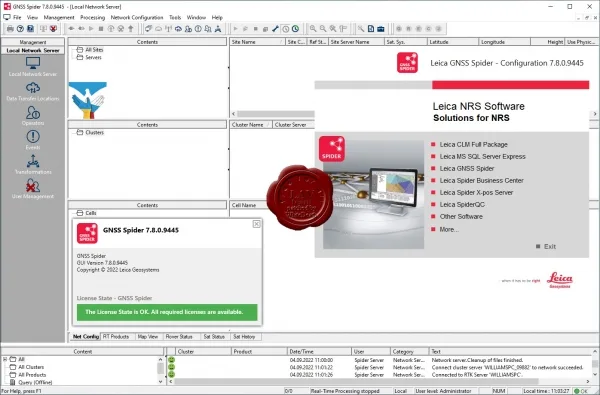Click the zoom in magnifier toolbar icon
This screenshot has width=600, height=395.
click(313, 29)
